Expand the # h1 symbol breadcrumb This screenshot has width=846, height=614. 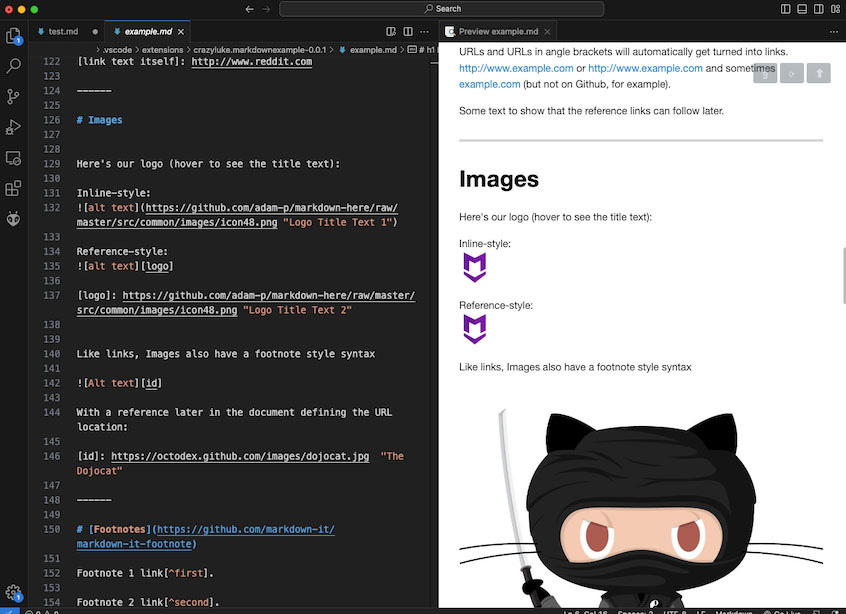tap(421, 50)
